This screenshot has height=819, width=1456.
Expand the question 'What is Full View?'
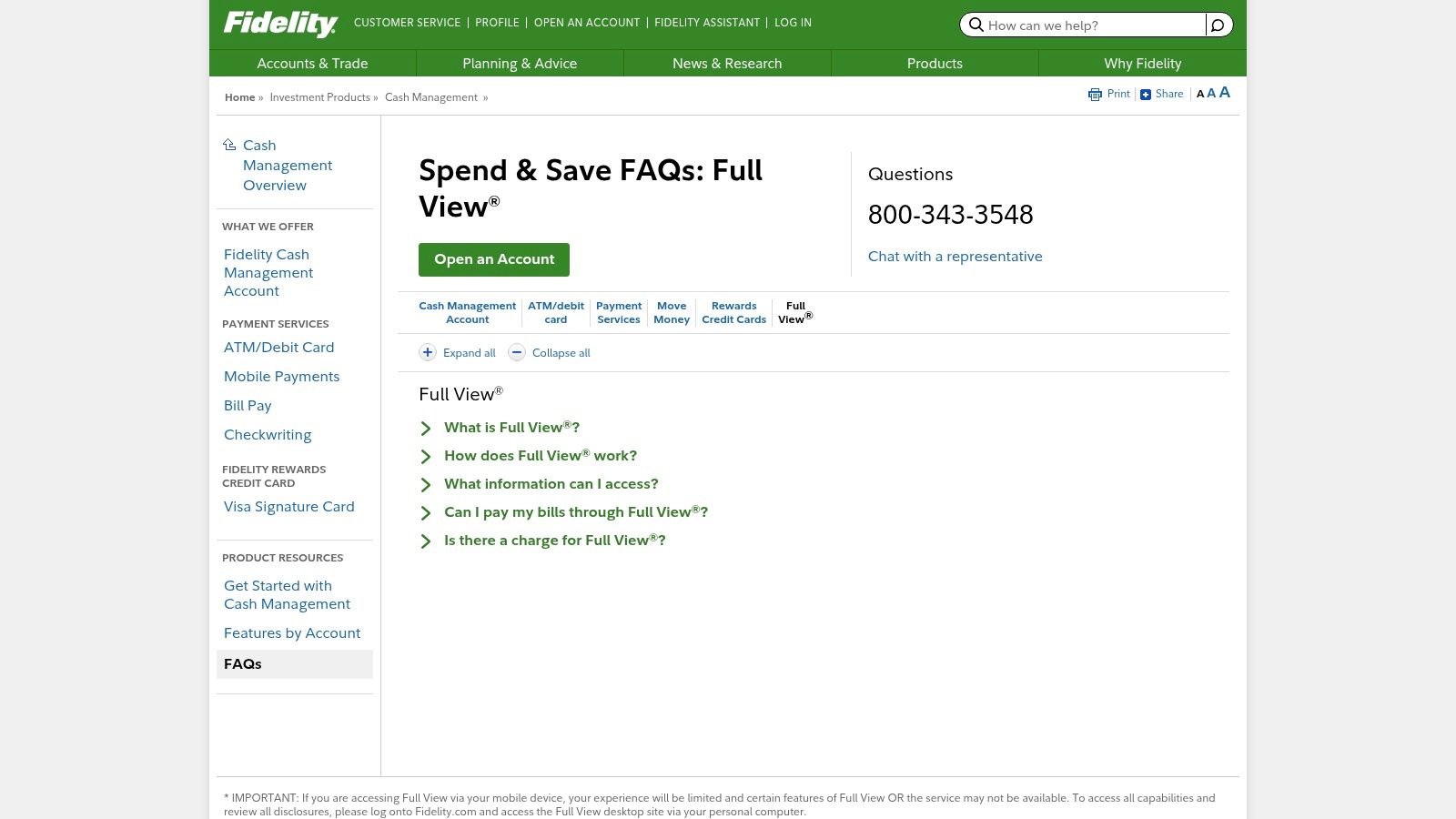click(511, 428)
